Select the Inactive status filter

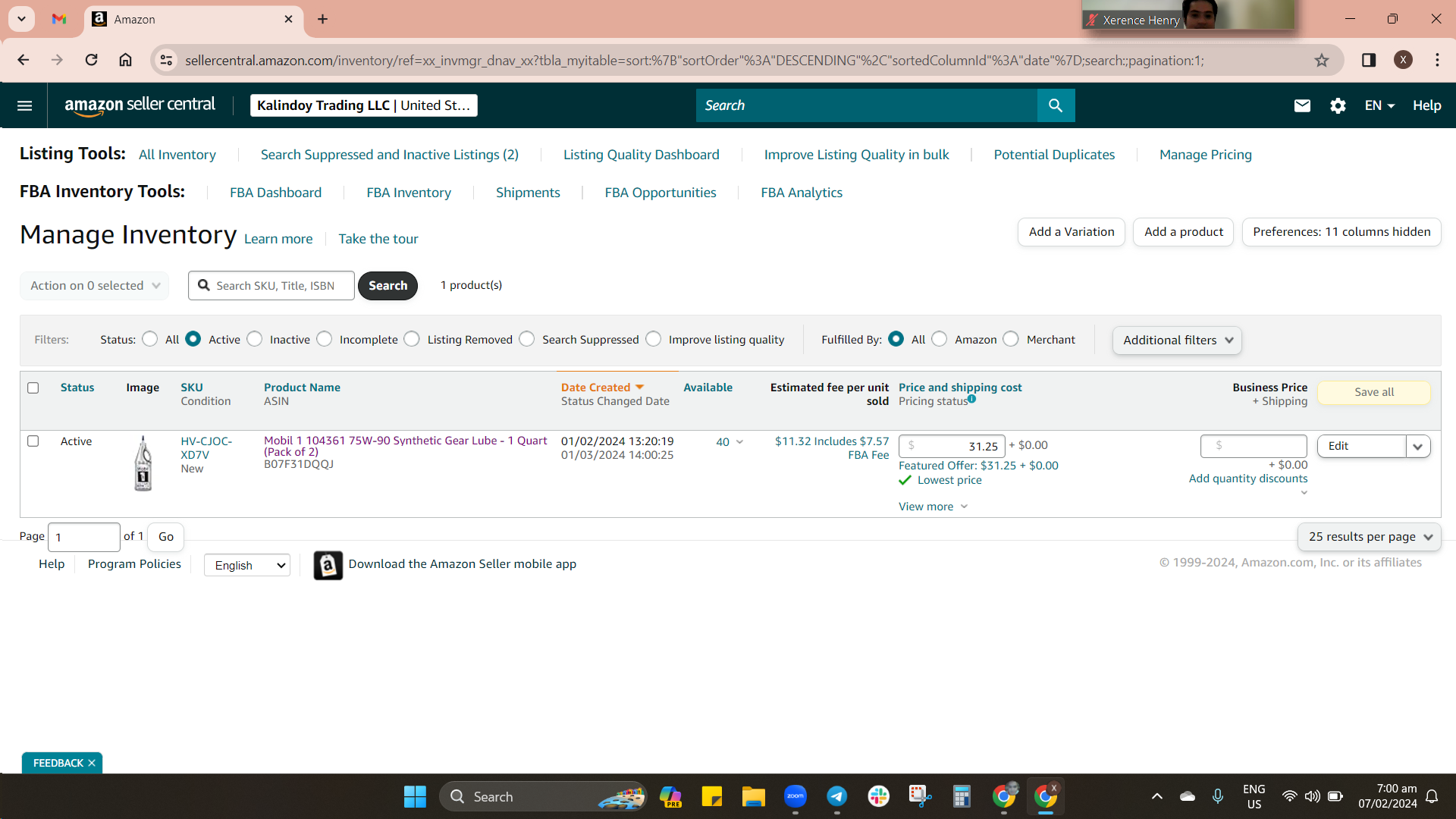coord(255,339)
